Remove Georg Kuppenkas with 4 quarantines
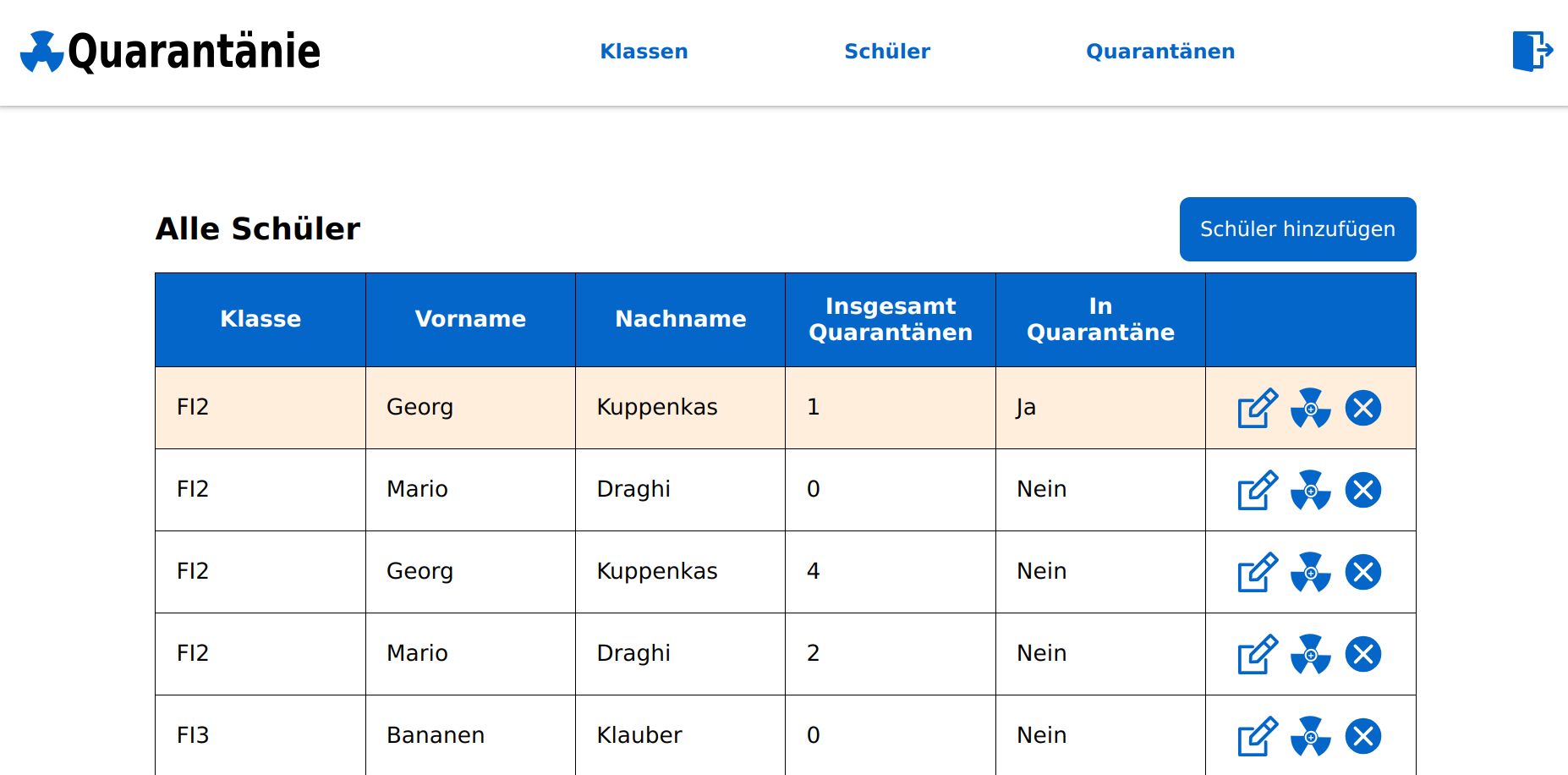Image resolution: width=1568 pixels, height=775 pixels. (1362, 572)
